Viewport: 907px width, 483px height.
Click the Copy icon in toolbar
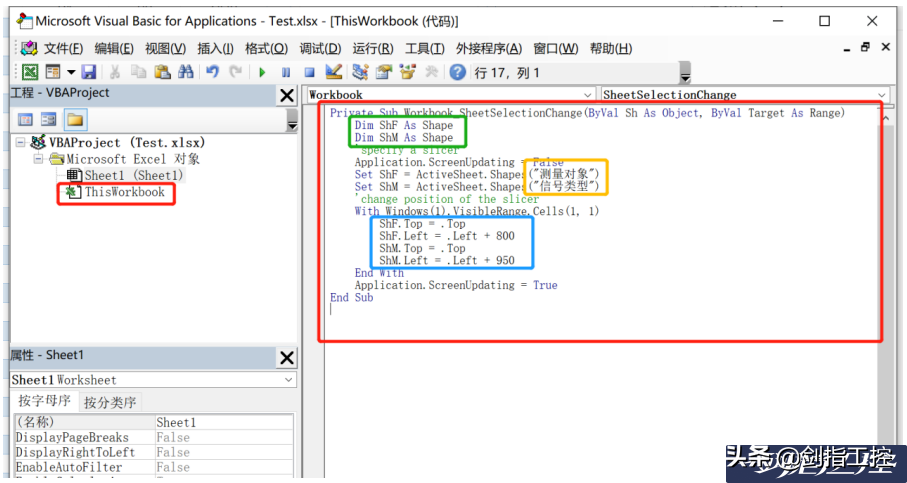(138, 72)
